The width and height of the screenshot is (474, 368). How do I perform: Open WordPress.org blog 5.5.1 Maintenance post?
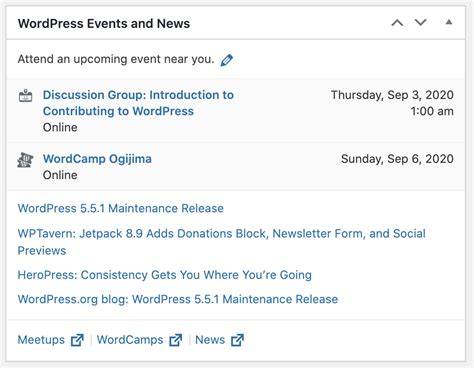(x=178, y=299)
